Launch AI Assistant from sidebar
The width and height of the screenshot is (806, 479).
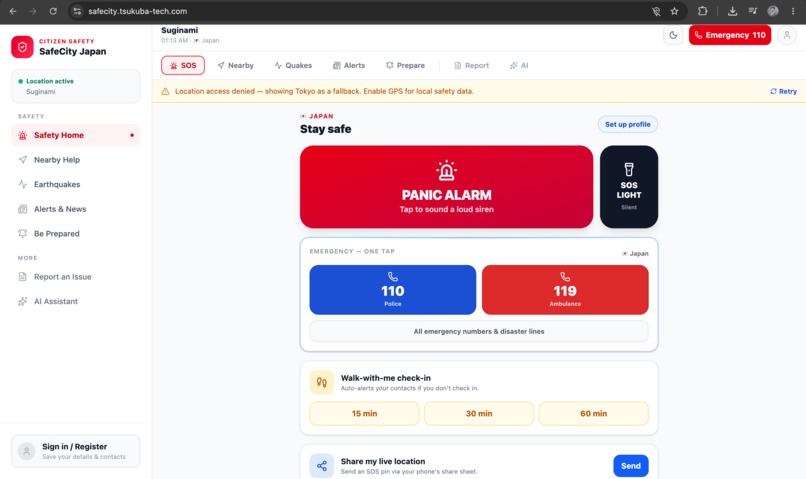click(76, 301)
